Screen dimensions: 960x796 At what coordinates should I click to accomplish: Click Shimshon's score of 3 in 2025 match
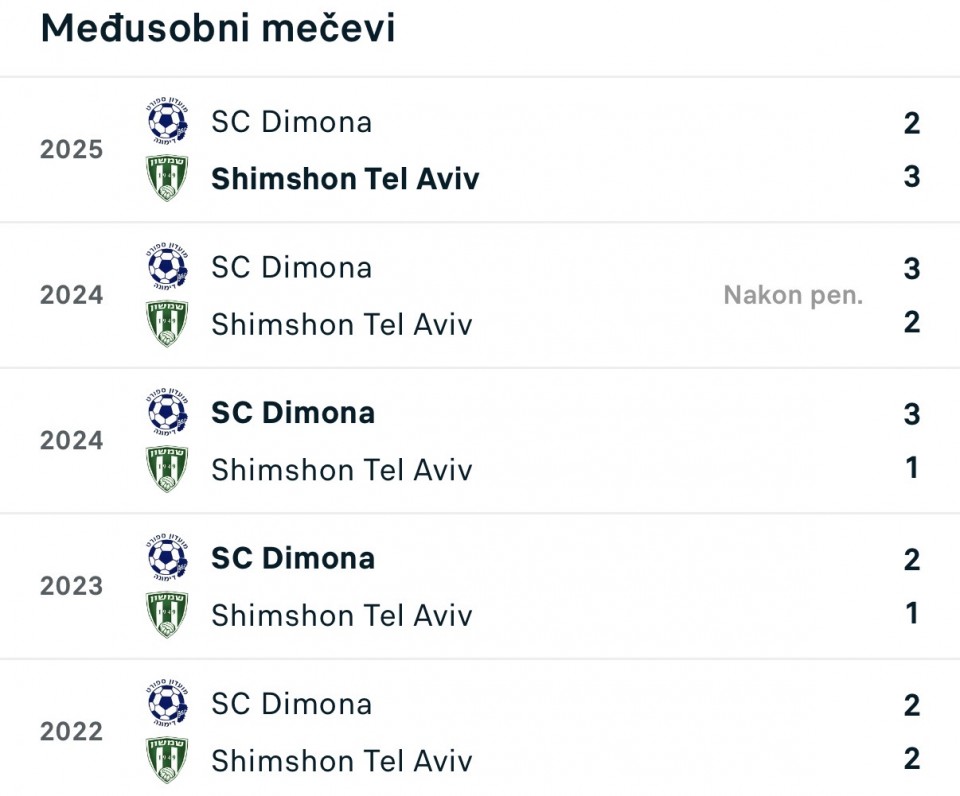pos(911,177)
